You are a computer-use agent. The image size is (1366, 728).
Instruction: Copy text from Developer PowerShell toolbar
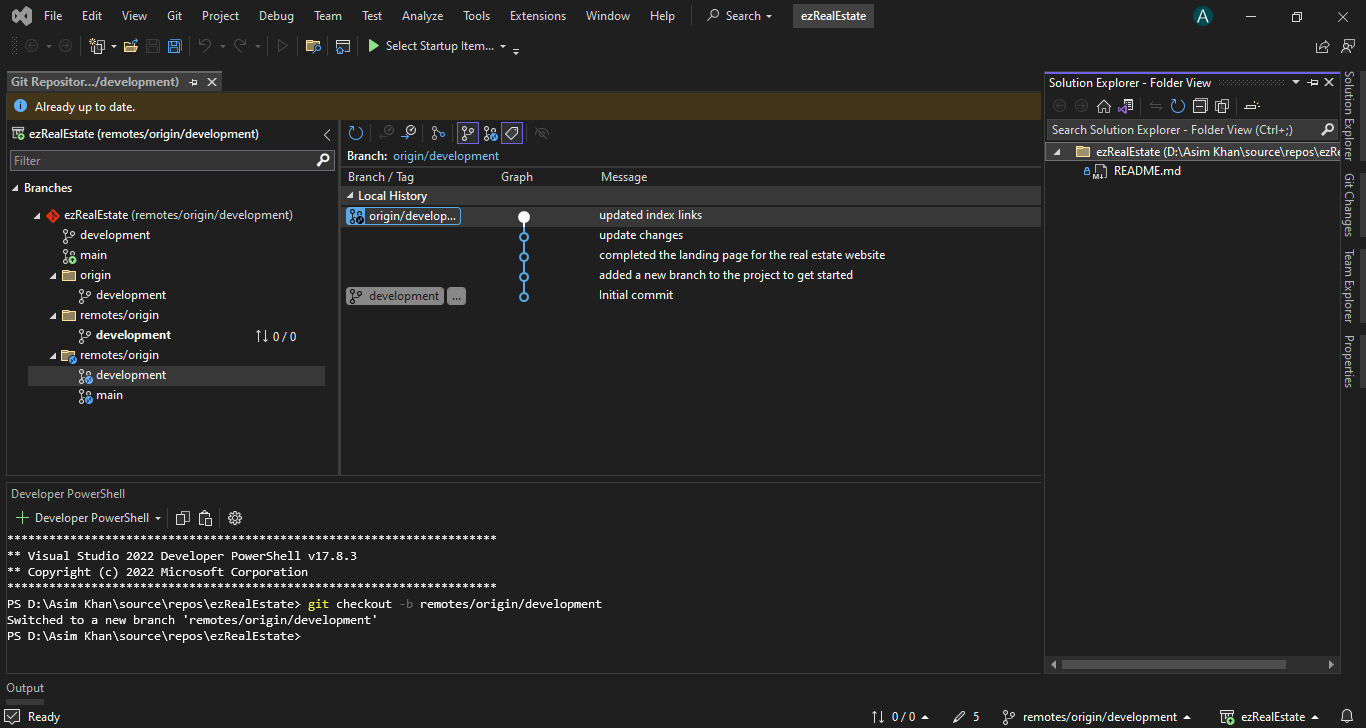[183, 517]
